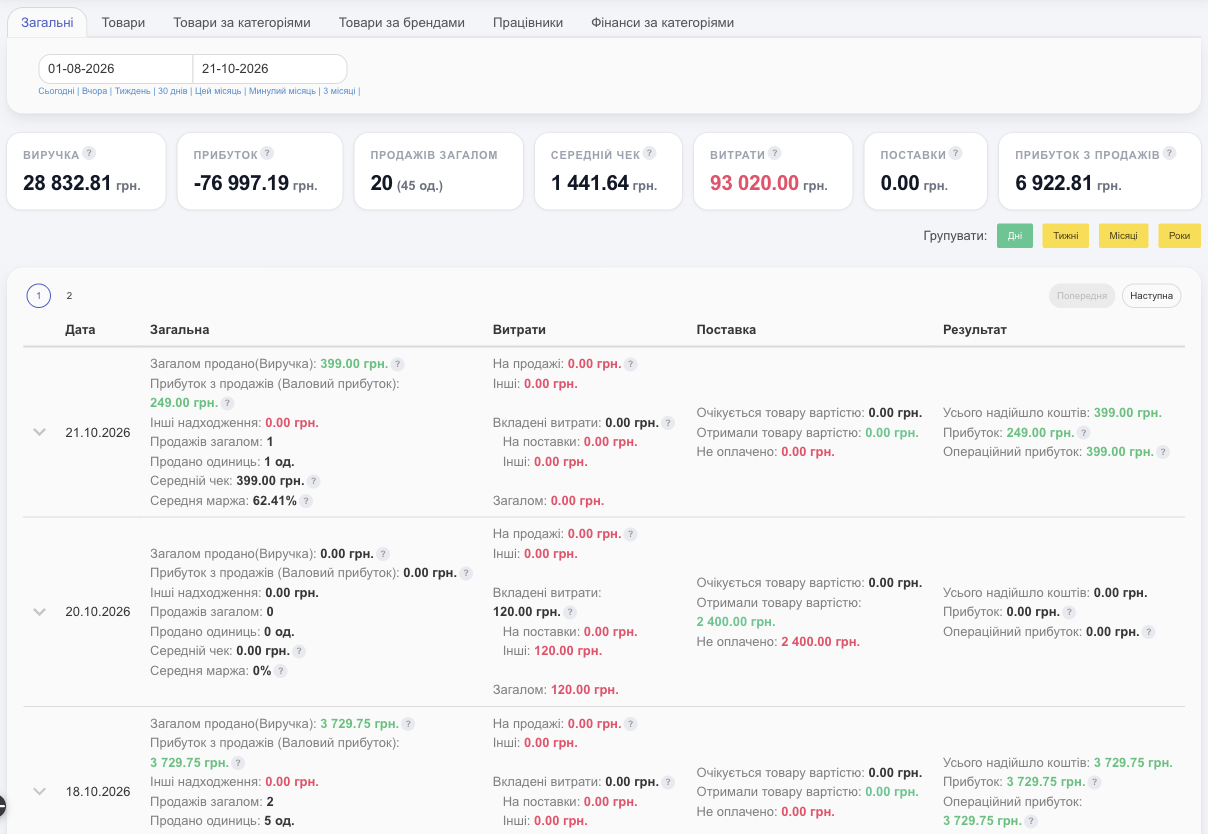Click the help icon beside the Витрати card title
This screenshot has height=834, width=1208.
775,153
